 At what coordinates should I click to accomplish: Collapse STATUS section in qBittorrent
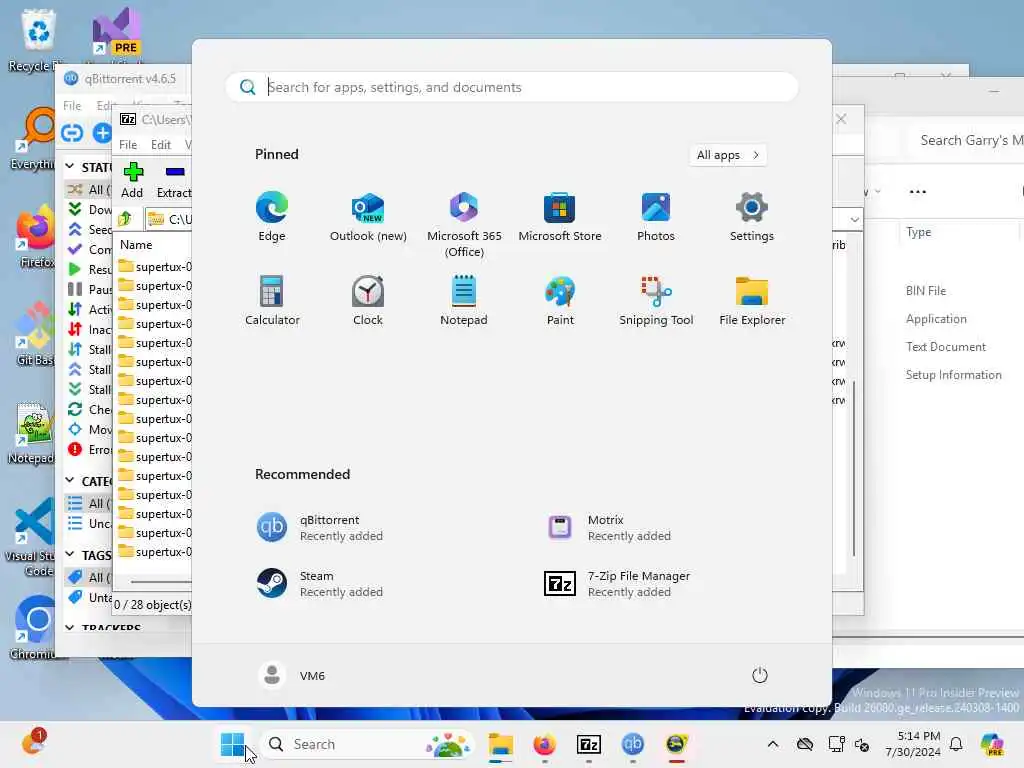[69, 167]
